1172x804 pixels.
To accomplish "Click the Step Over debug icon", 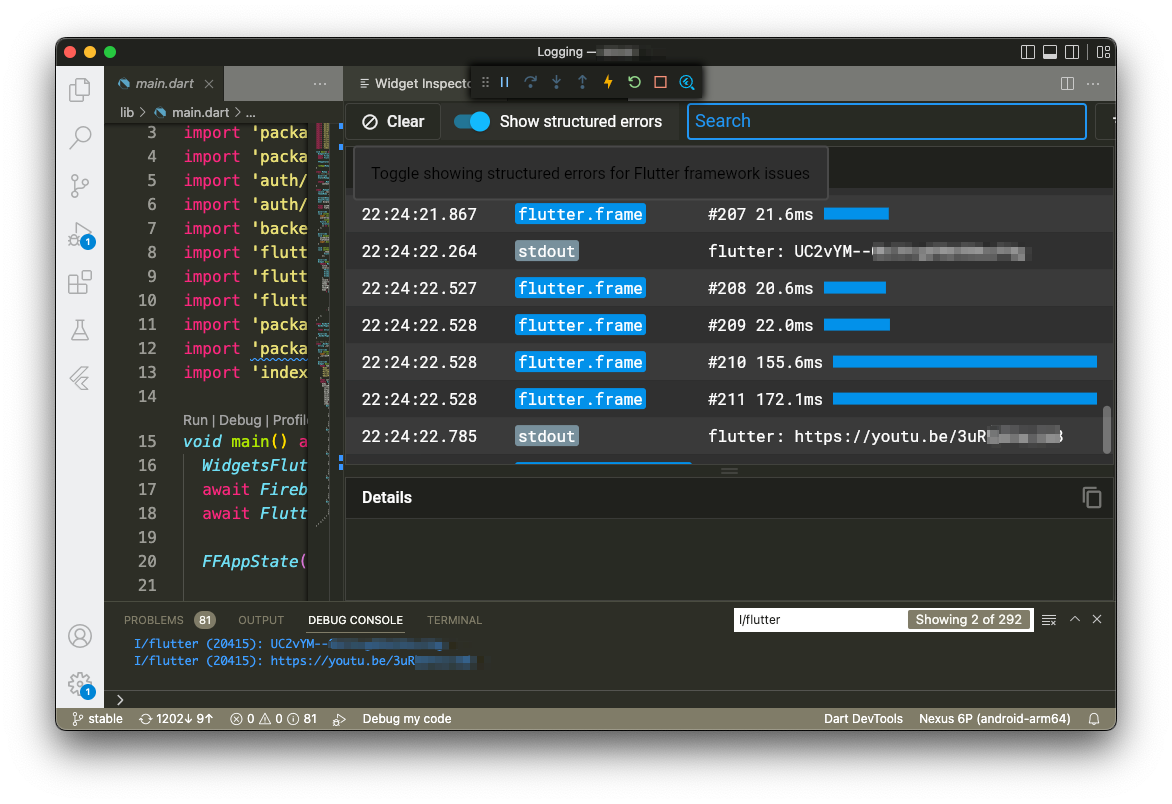I will click(x=530, y=83).
